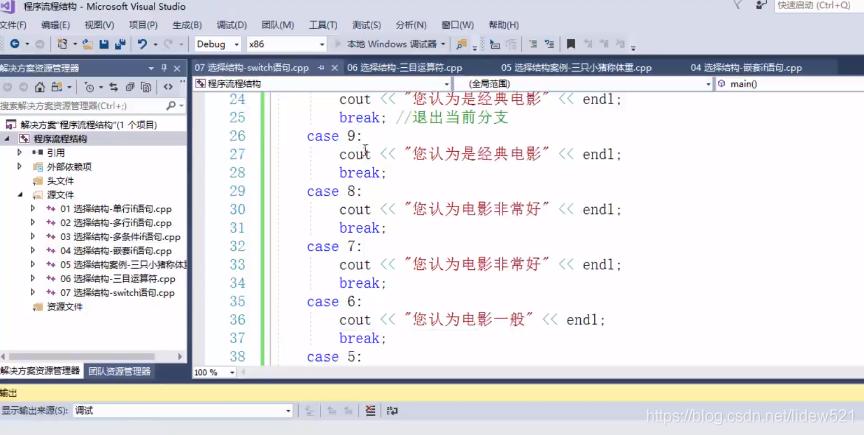This screenshot has height=435, width=864.
Task: Switch to the 04 选择结构-嵌套if语句.cpp tab
Action: point(746,68)
